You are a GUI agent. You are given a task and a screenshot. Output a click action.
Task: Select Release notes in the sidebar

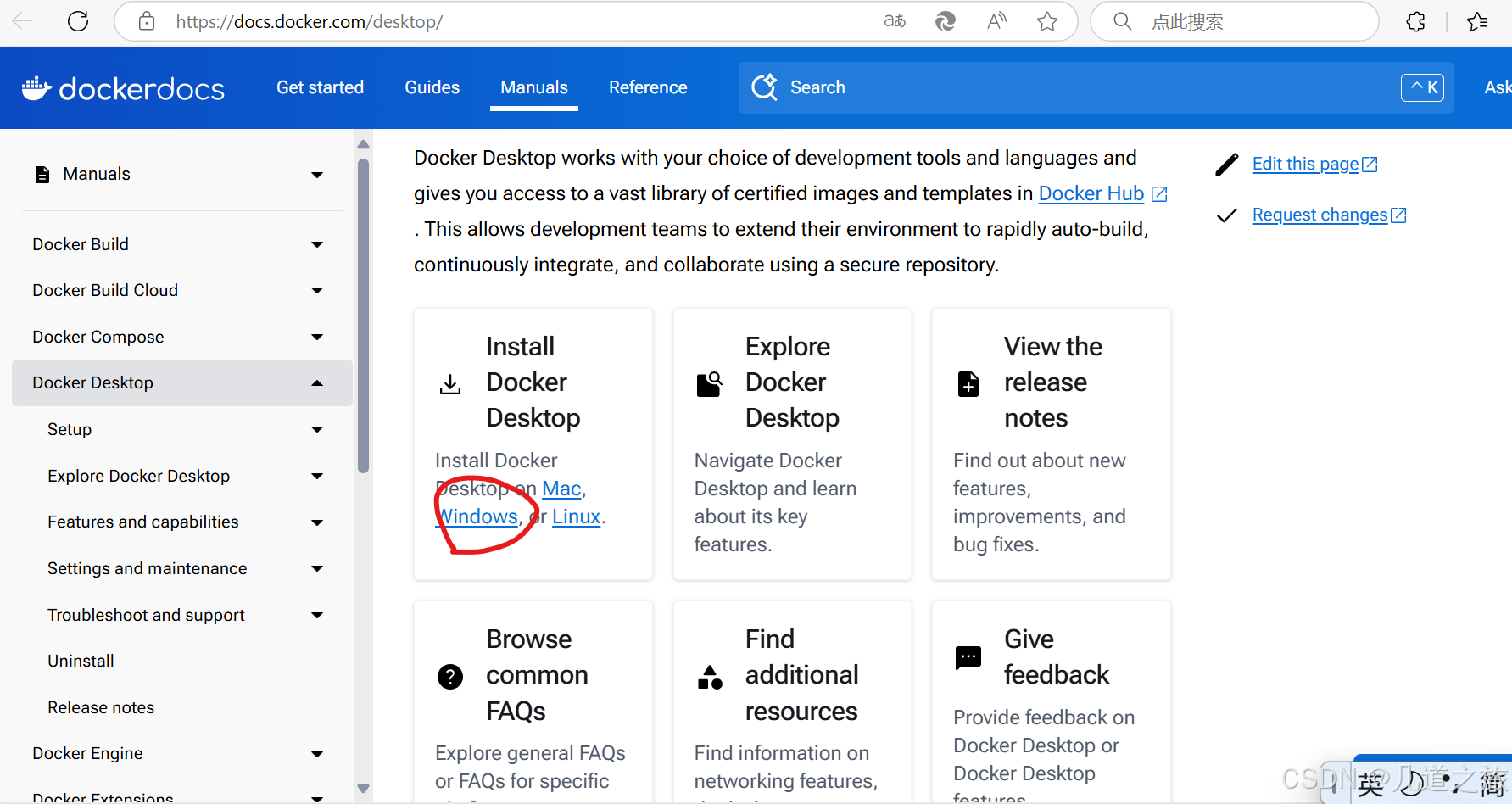click(x=101, y=707)
